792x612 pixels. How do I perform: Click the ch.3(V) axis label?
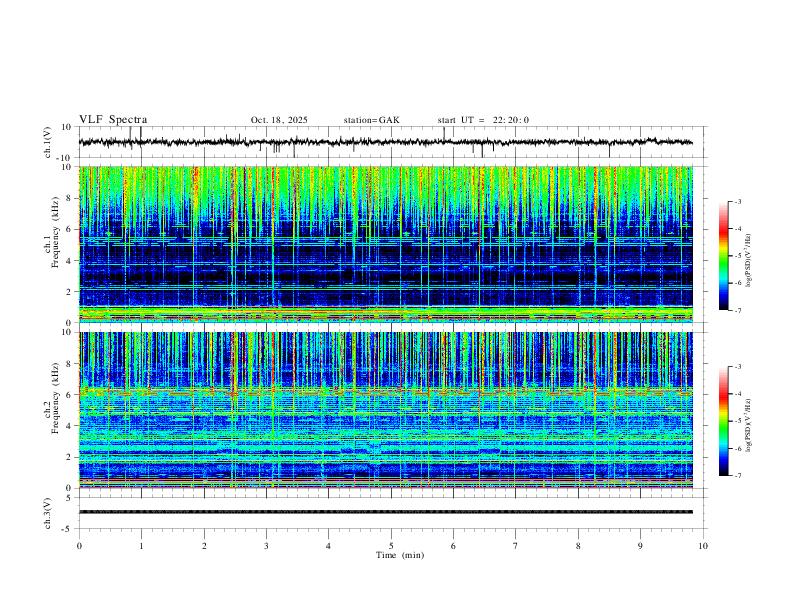(48, 513)
